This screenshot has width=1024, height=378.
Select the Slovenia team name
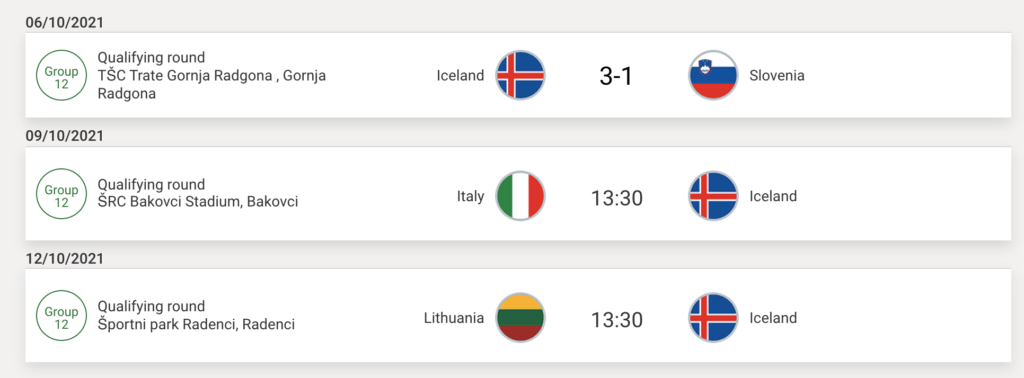[x=777, y=75]
